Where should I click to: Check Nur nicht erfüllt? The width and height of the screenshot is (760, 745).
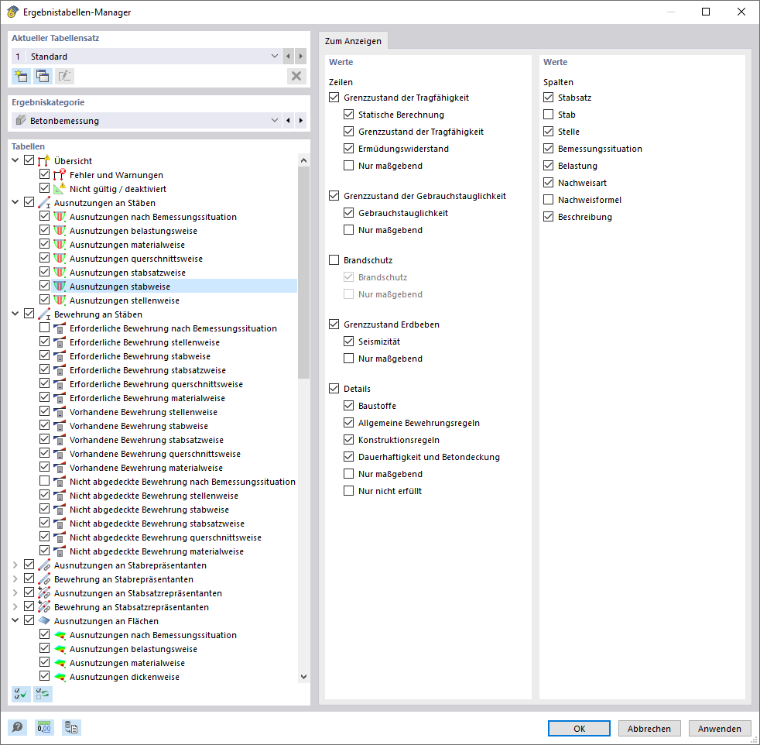348,491
